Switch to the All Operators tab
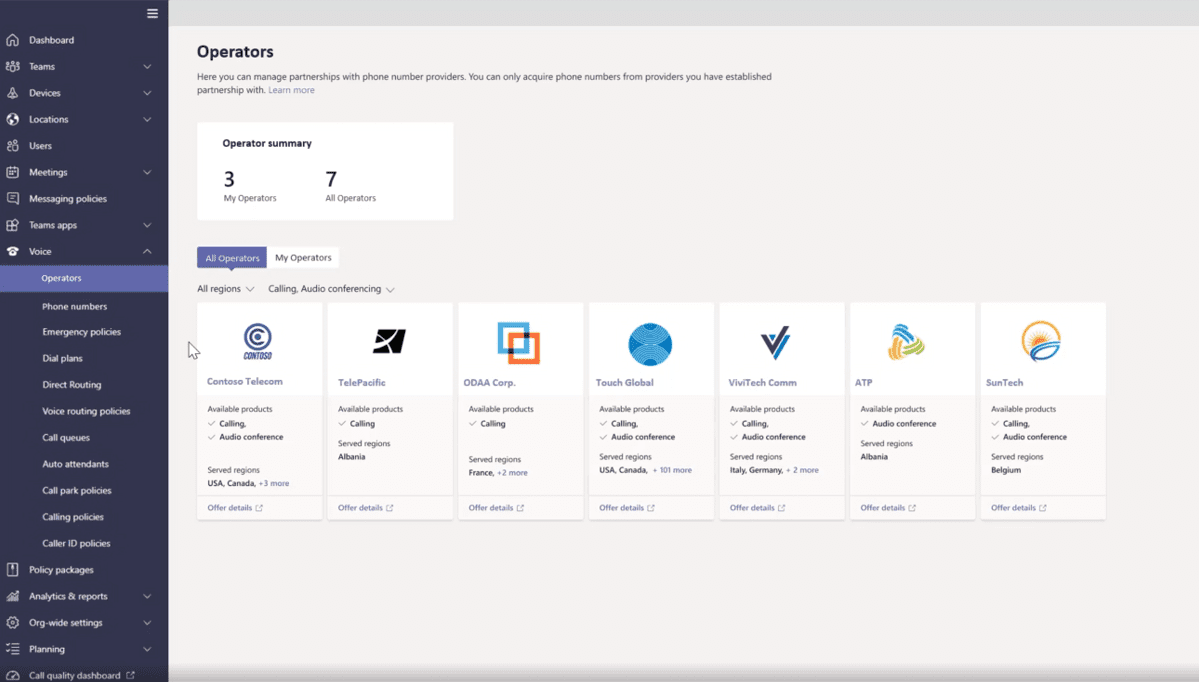The width and height of the screenshot is (1199, 682). tap(232, 258)
